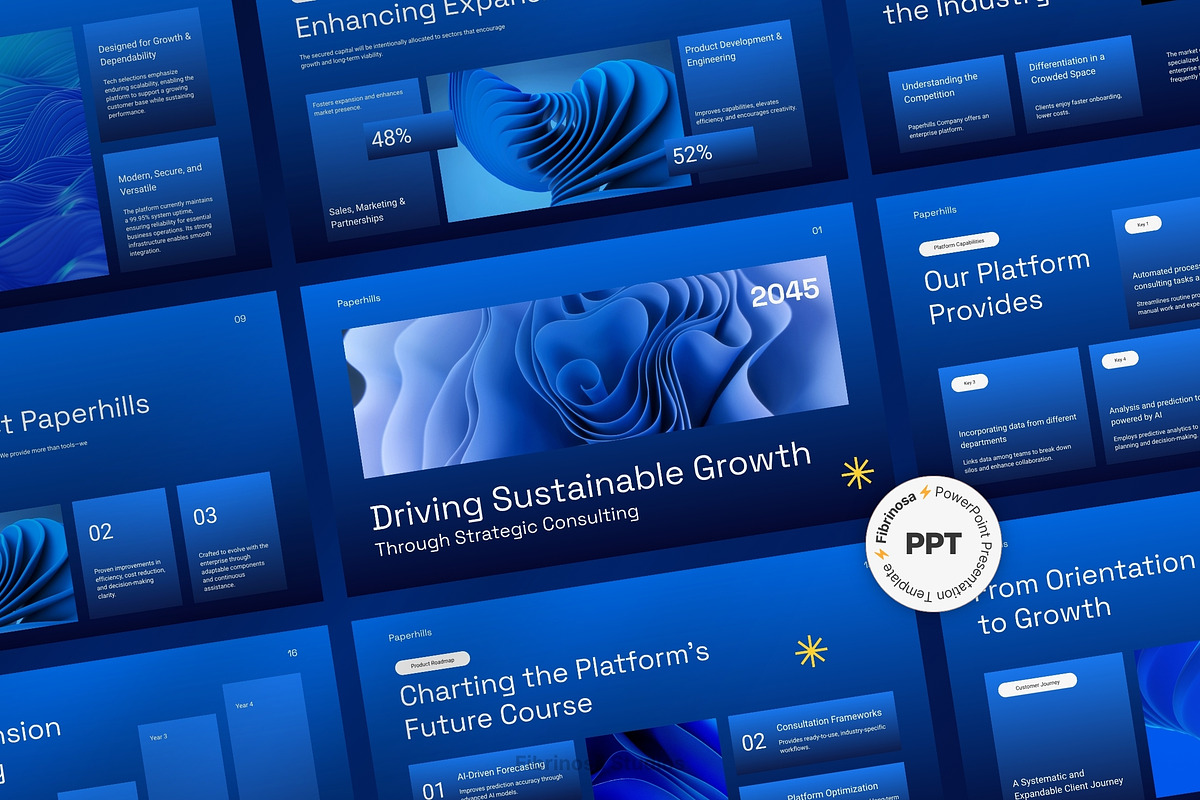Select the Charting the Platform's Future Course heading
The height and width of the screenshot is (800, 1200).
point(555,692)
